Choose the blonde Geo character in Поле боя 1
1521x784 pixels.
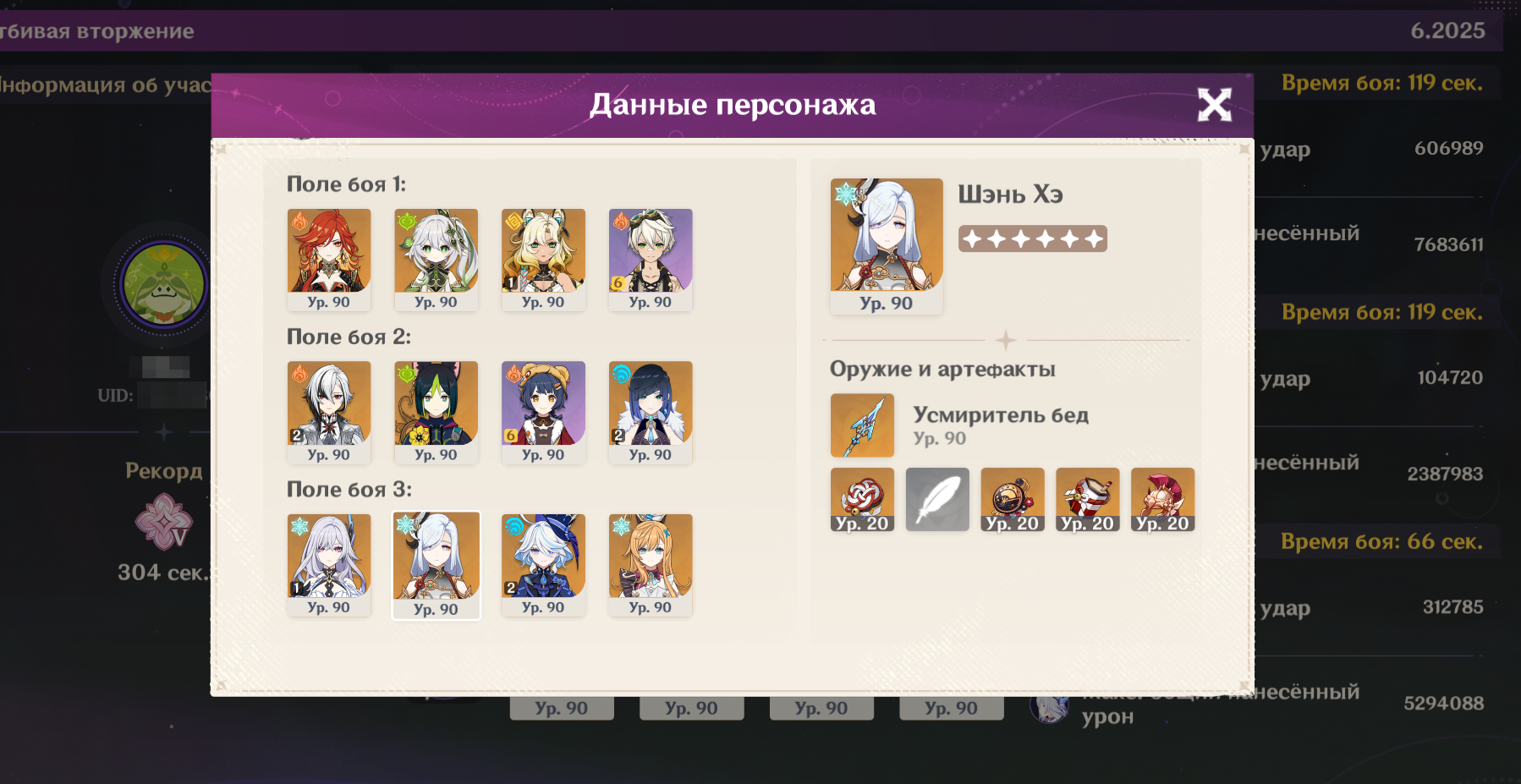coord(543,260)
